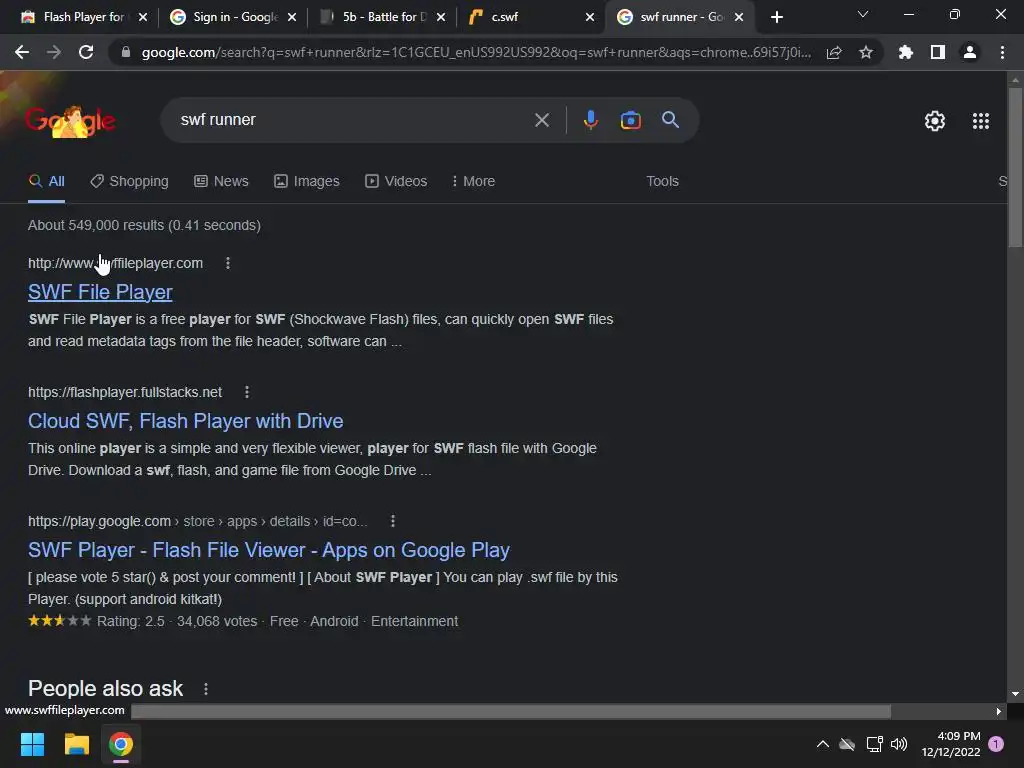Image resolution: width=1024 pixels, height=768 pixels.
Task: Click the http://www.swffileplayer.com URL text
Action: pyautogui.click(x=116, y=263)
